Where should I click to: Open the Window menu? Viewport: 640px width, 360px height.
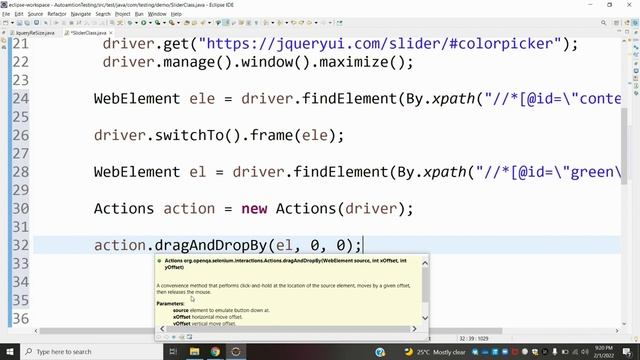coord(157,14)
